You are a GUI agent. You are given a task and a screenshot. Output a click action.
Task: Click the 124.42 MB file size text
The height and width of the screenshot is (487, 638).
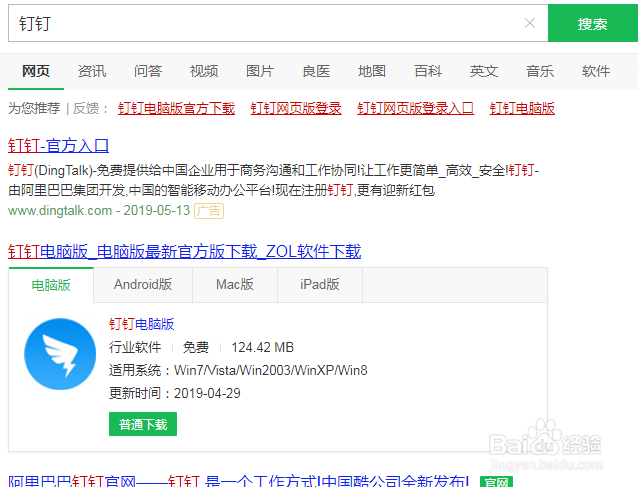point(262,347)
